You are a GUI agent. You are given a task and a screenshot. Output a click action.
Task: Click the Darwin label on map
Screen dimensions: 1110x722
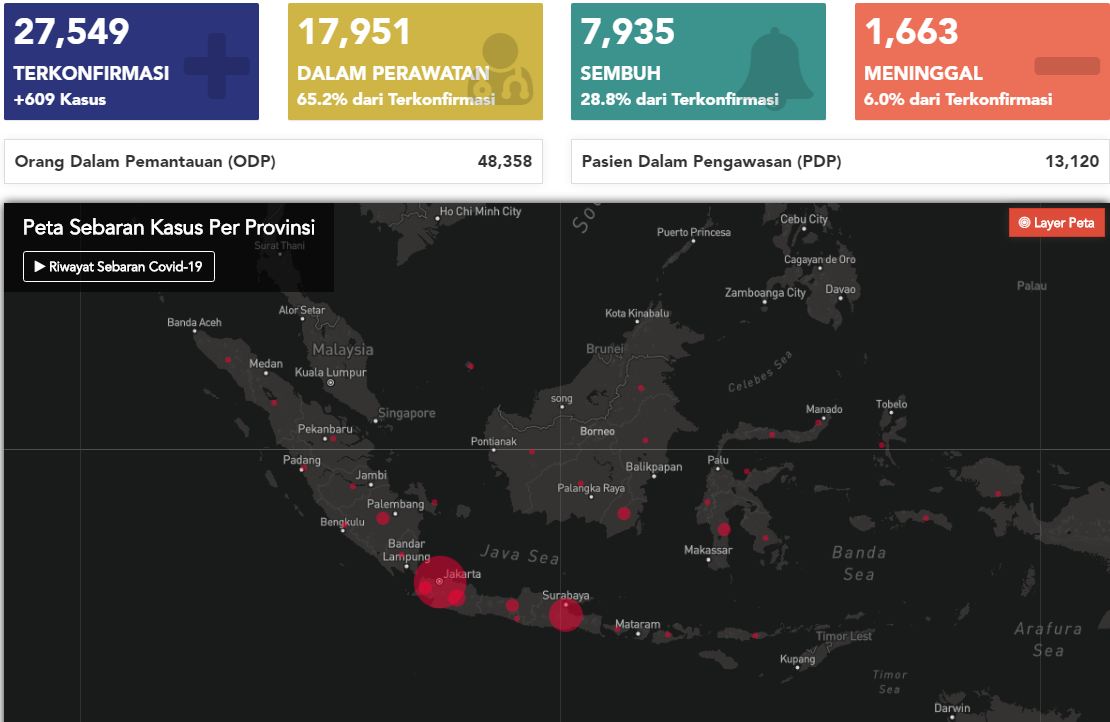pyautogui.click(x=952, y=708)
